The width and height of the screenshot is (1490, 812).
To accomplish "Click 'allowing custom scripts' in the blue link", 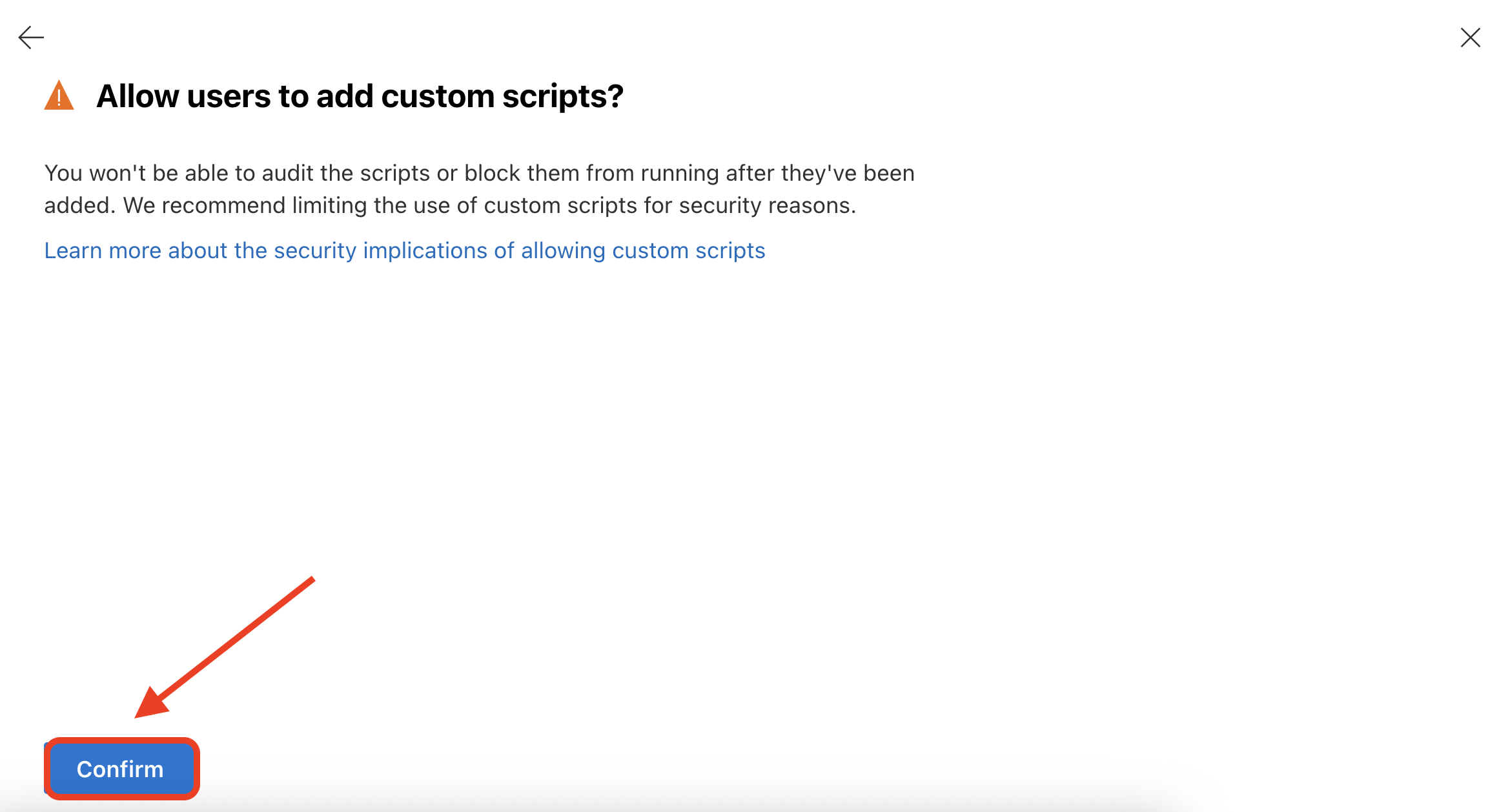I will [642, 250].
